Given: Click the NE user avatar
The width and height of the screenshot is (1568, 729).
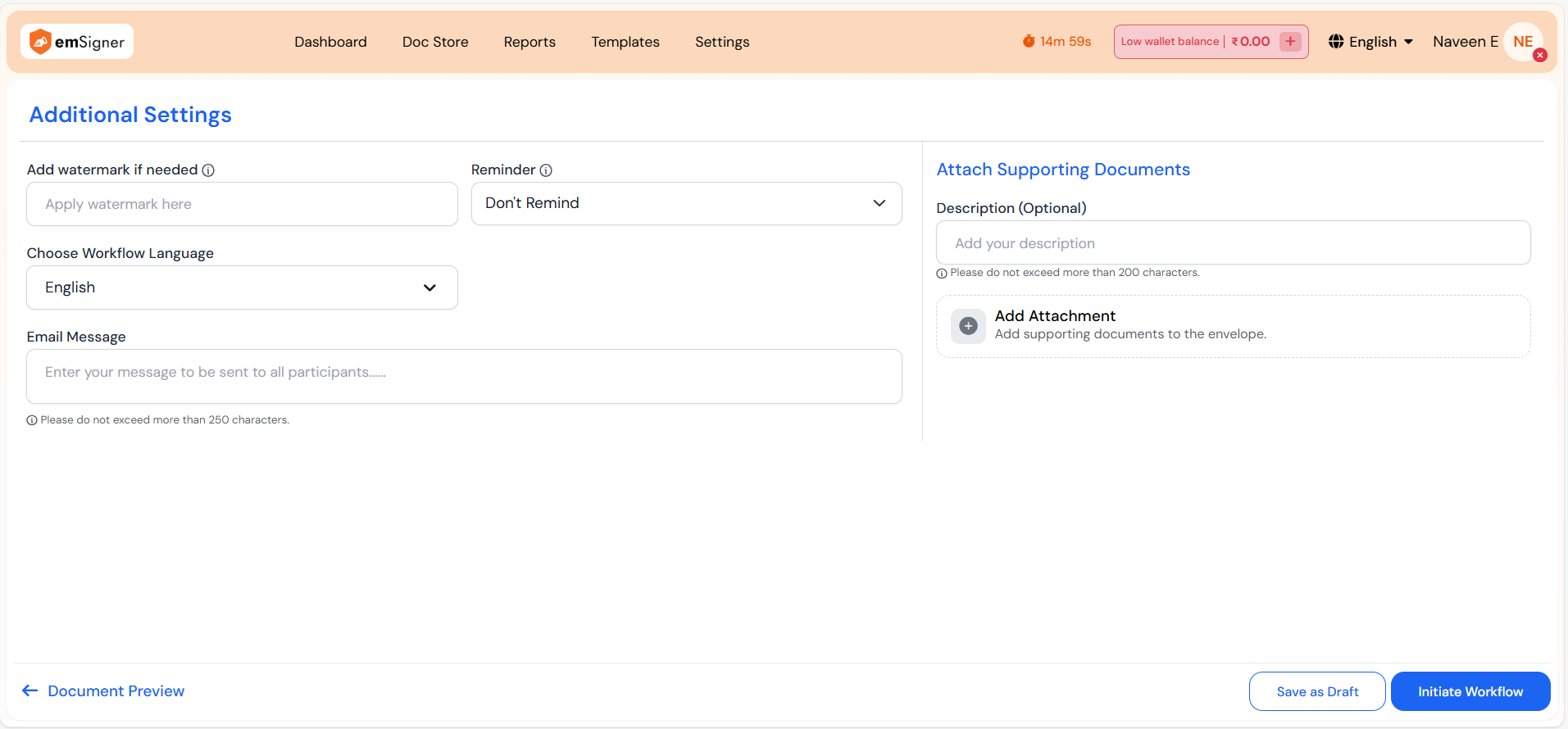Looking at the screenshot, I should coord(1523,42).
